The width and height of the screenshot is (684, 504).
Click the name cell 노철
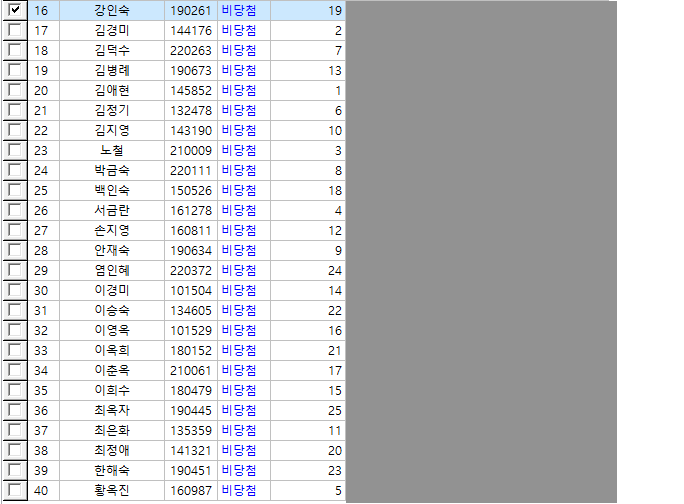click(x=112, y=150)
